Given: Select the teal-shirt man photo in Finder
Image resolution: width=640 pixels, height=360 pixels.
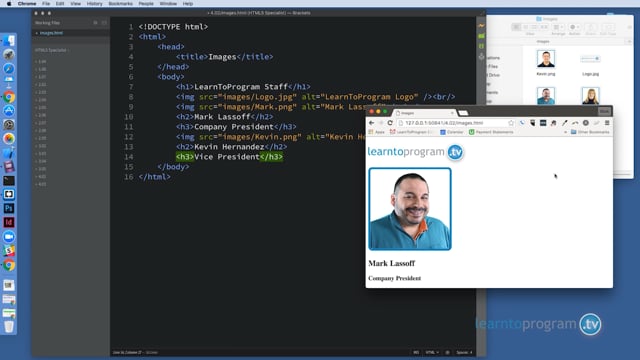Looking at the screenshot, I should pos(546,96).
